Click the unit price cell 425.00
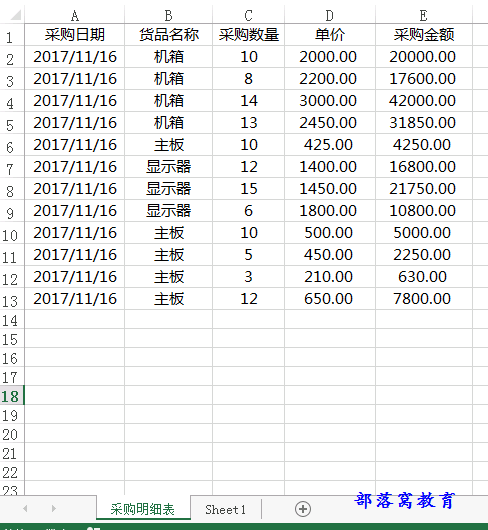 [x=330, y=145]
